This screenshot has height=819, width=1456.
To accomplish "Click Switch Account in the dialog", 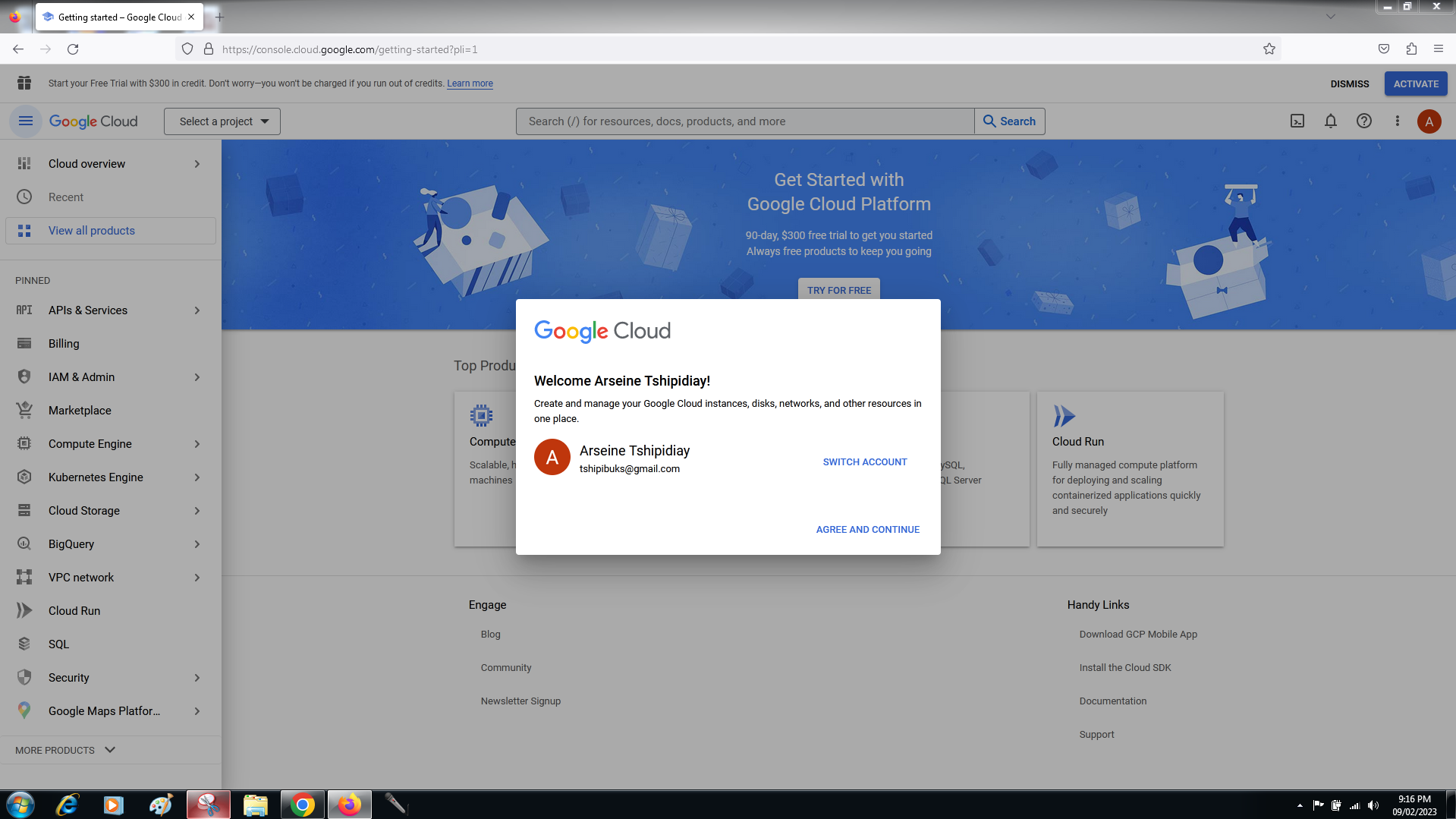I will coord(864,462).
